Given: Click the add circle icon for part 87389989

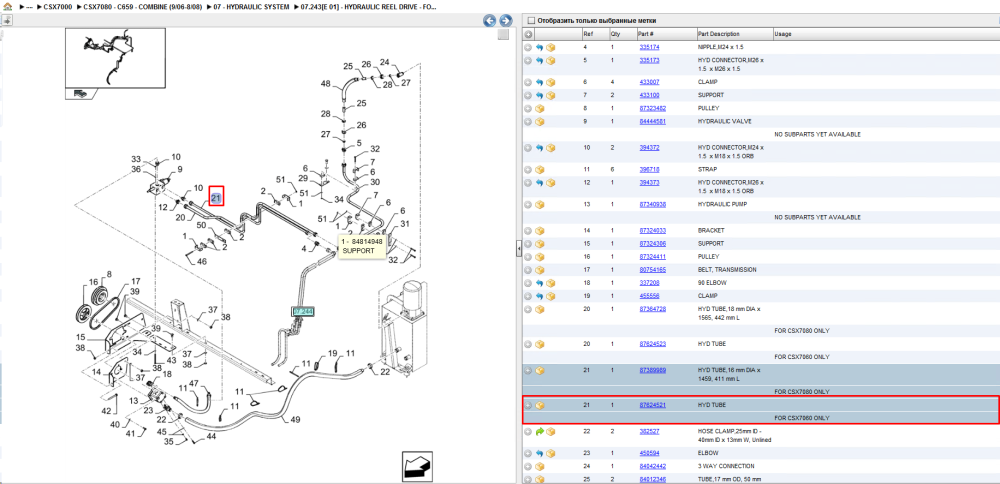Looking at the screenshot, I should coord(528,370).
